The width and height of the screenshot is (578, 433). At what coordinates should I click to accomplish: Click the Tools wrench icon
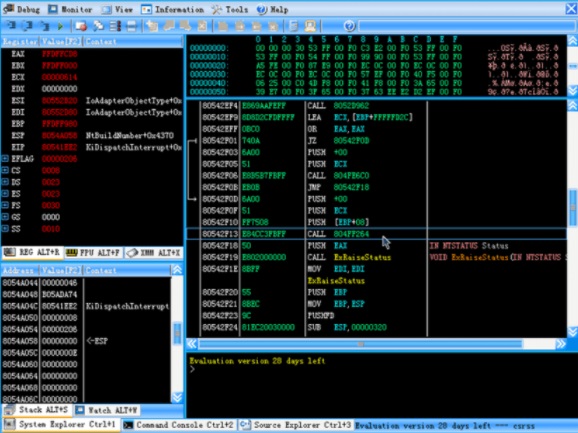tap(217, 9)
